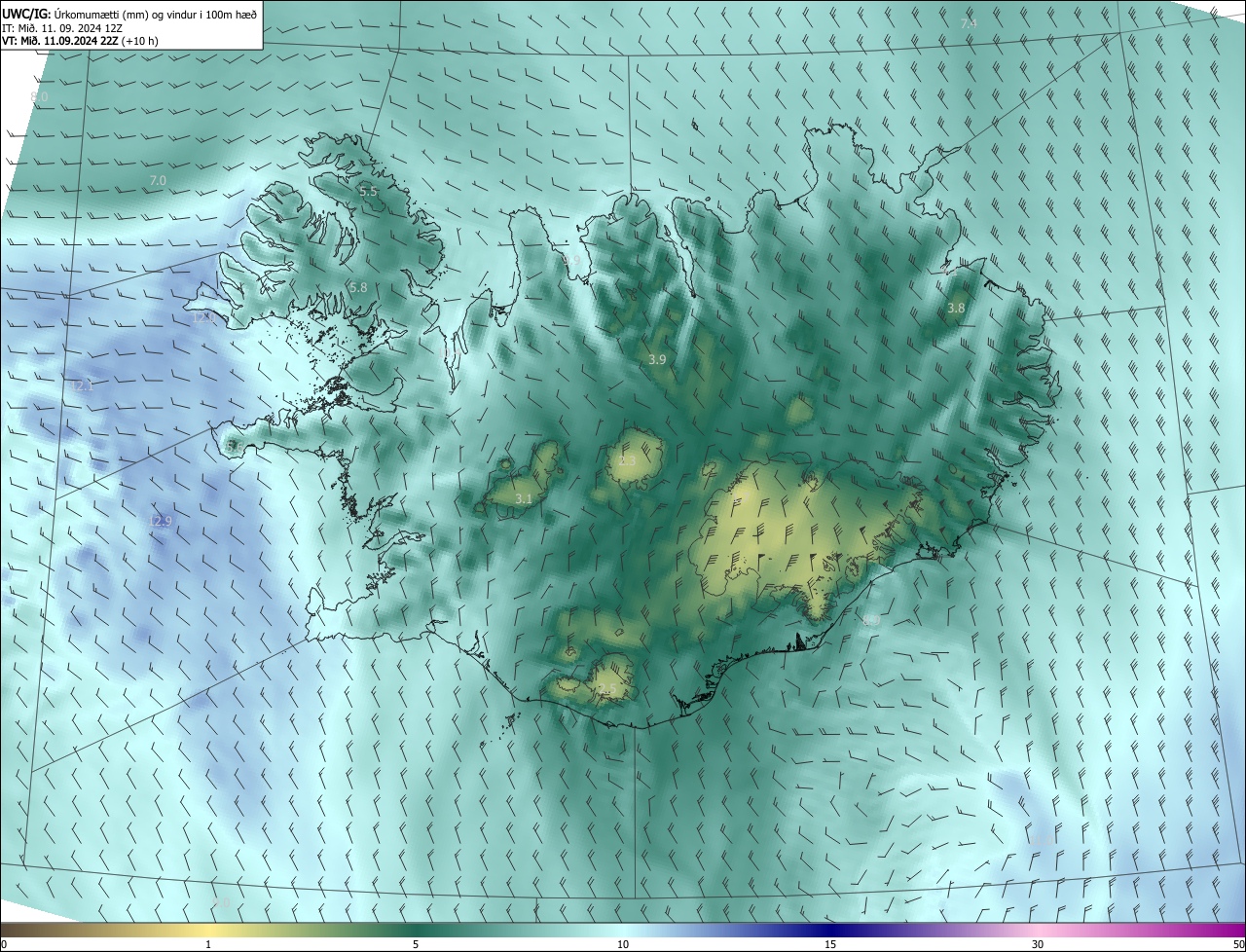Screen dimensions: 1246x952
Task: Click the 5.8 value on the map
Action: [358, 288]
